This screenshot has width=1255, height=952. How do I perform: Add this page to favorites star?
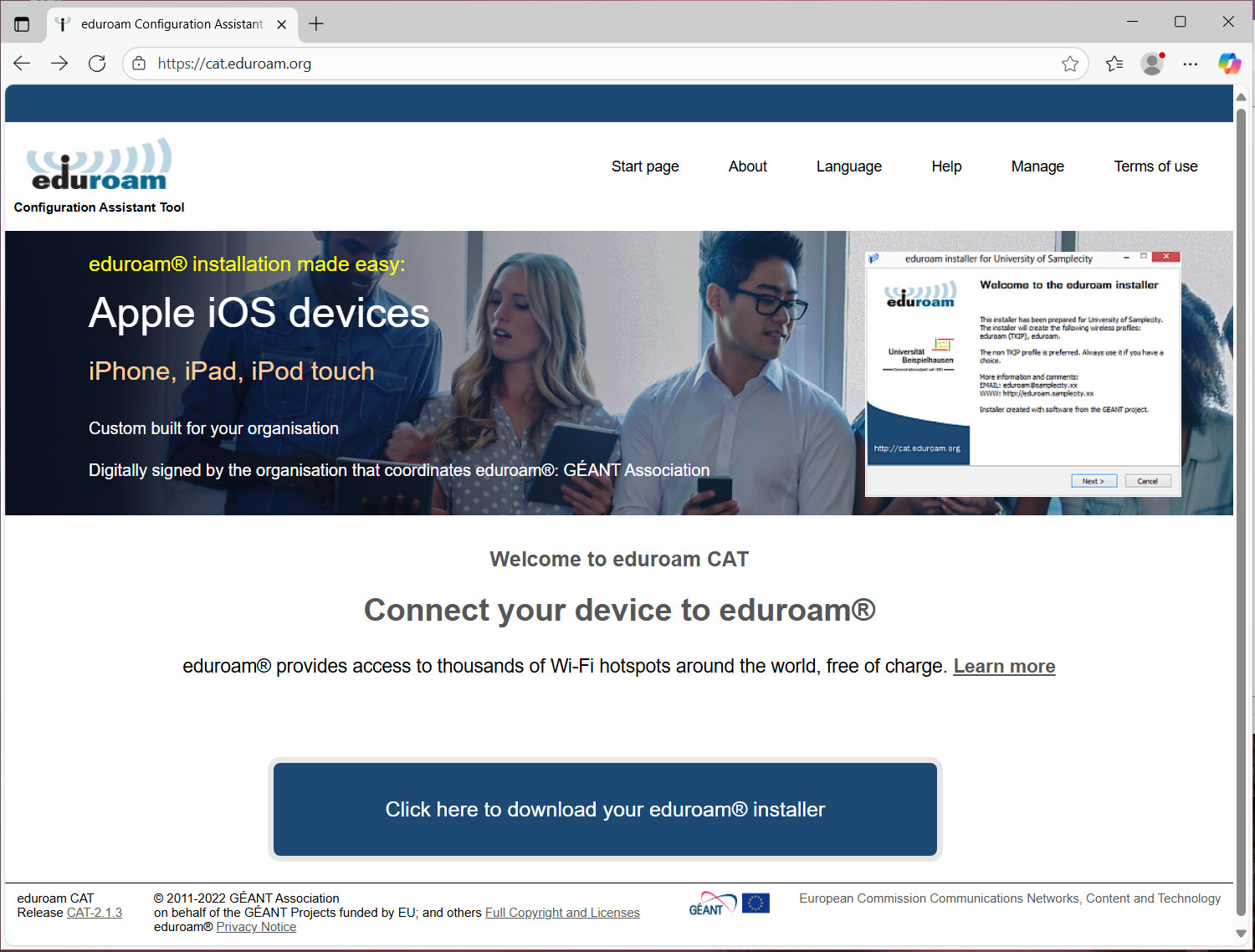pyautogui.click(x=1069, y=64)
